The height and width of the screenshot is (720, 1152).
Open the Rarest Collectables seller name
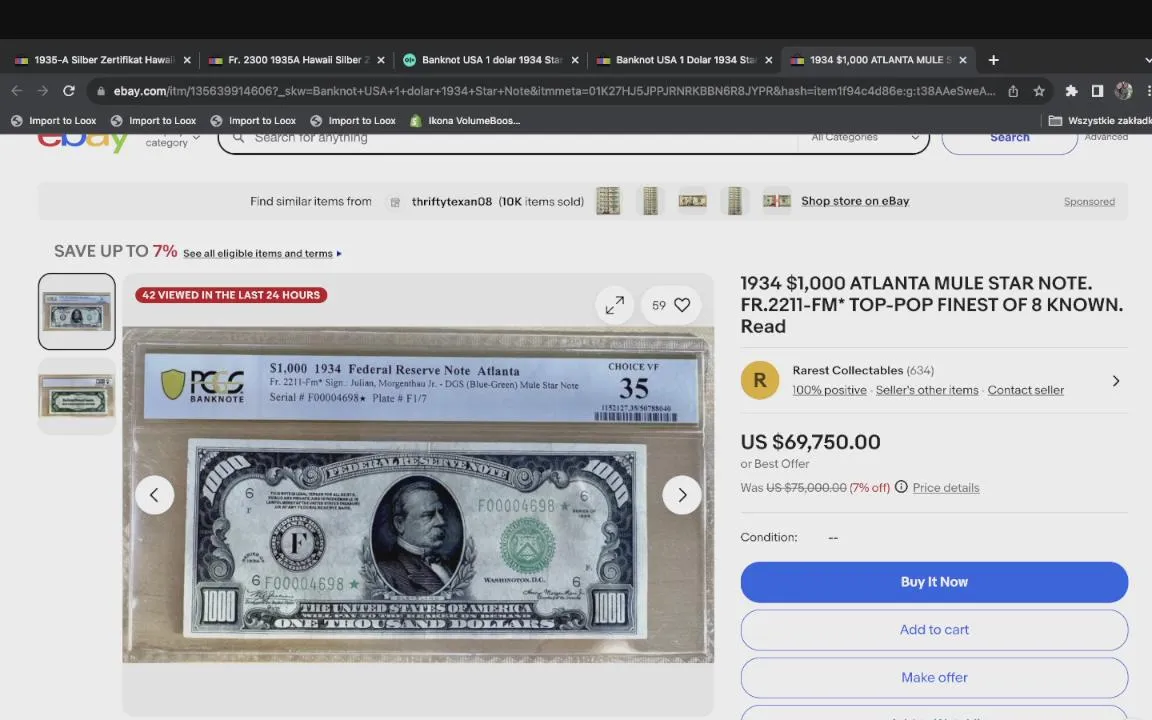pyautogui.click(x=848, y=370)
